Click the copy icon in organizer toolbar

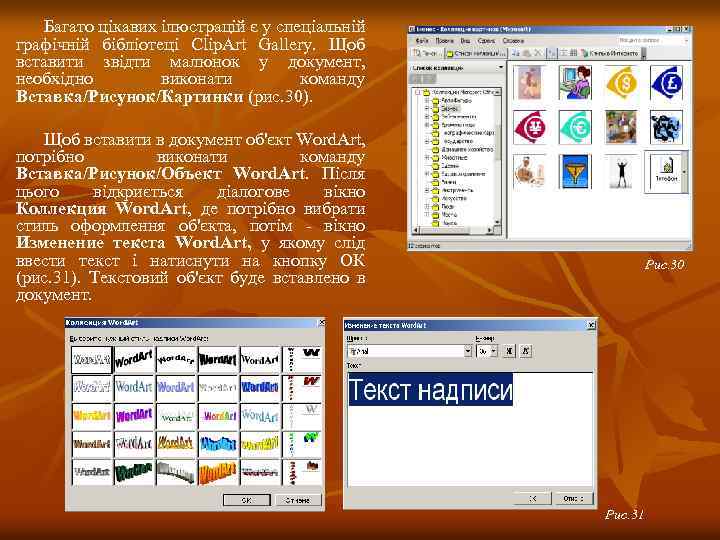click(x=516, y=53)
